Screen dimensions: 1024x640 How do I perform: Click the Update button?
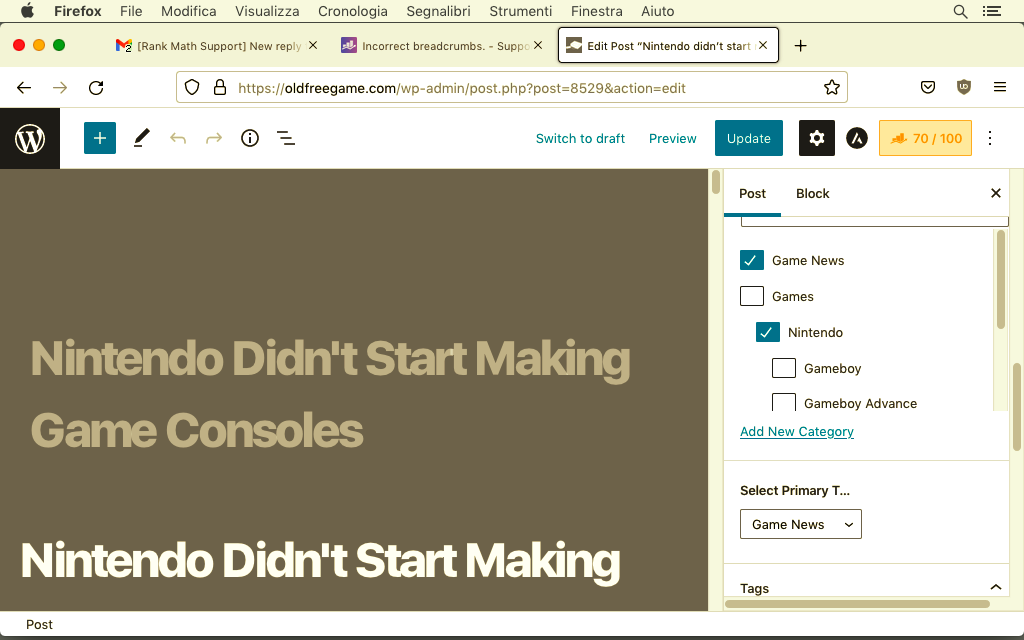click(749, 138)
